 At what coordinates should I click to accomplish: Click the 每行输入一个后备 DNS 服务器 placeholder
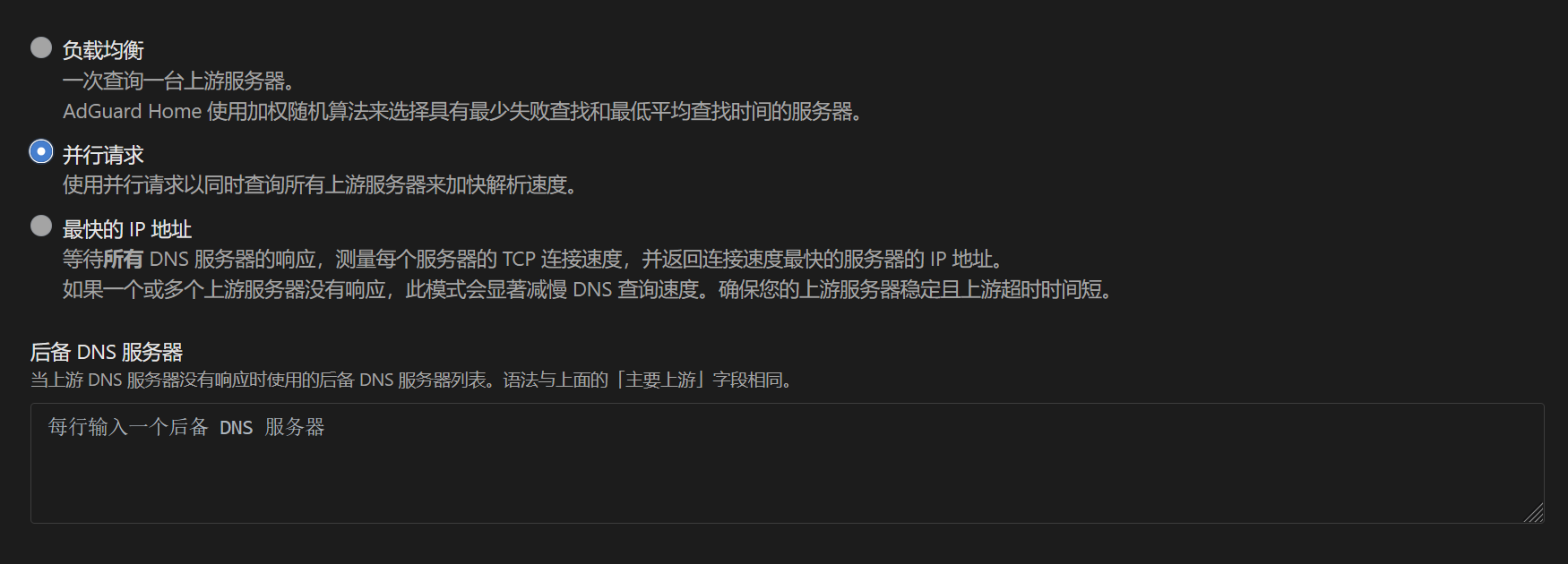(x=186, y=427)
